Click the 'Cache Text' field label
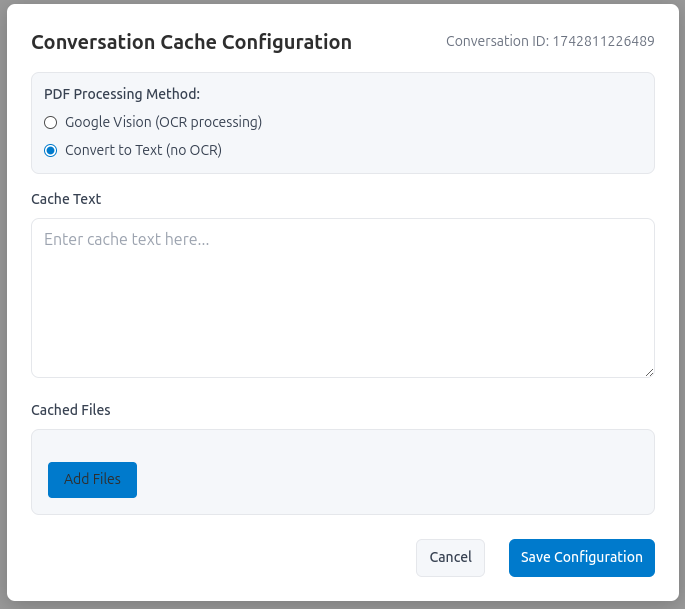685x609 pixels. pyautogui.click(x=66, y=199)
